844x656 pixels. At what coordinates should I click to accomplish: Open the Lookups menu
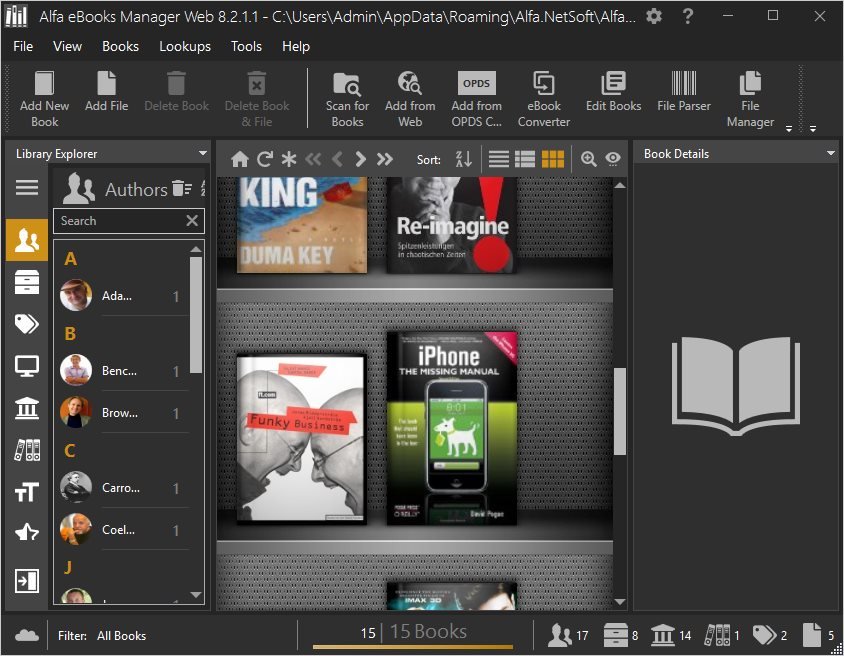[185, 46]
